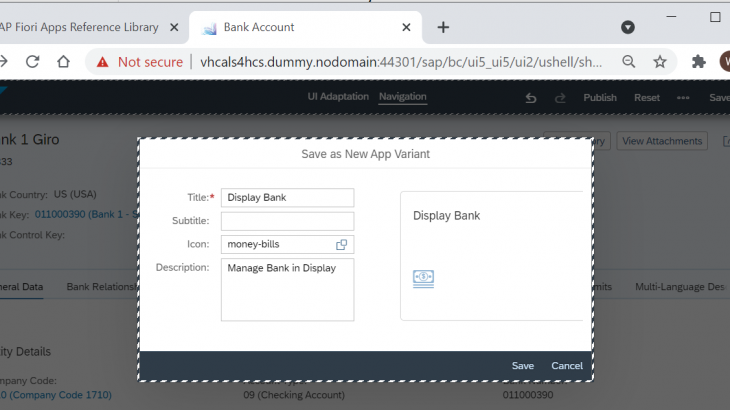Save the new app variant
The height and width of the screenshot is (410, 730).
[x=523, y=366]
